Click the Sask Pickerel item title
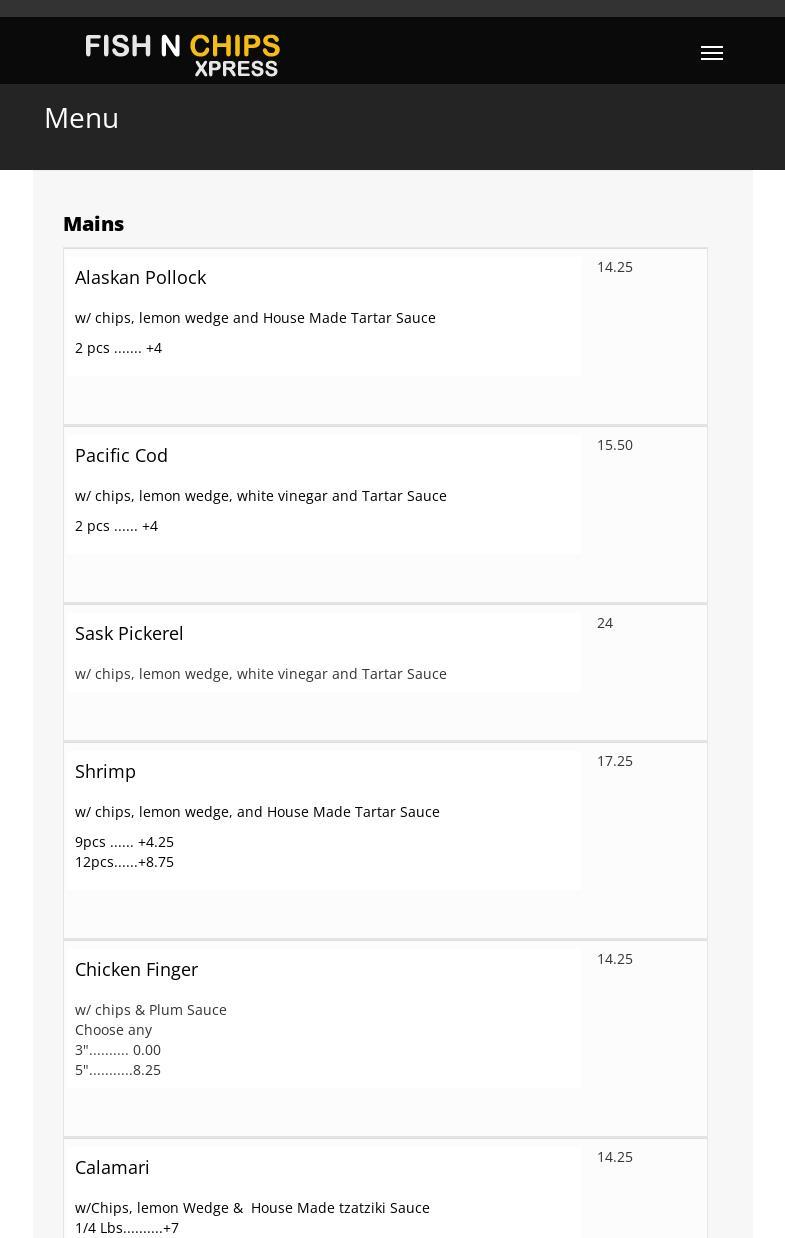The width and height of the screenshot is (785, 1238). coord(129,634)
